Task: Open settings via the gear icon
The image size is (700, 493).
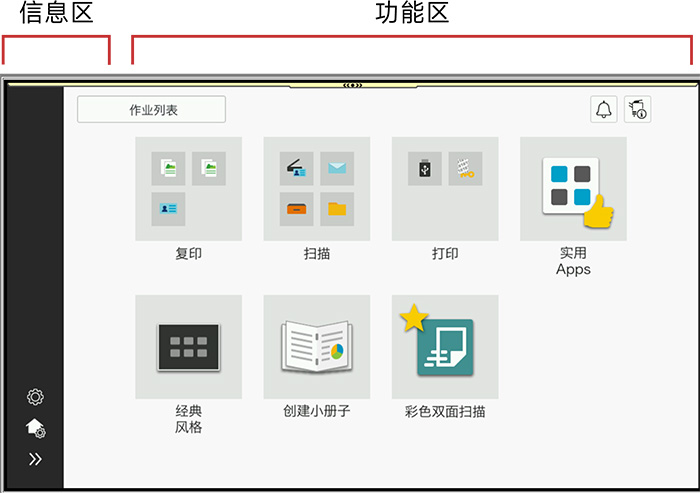Action: (35, 397)
